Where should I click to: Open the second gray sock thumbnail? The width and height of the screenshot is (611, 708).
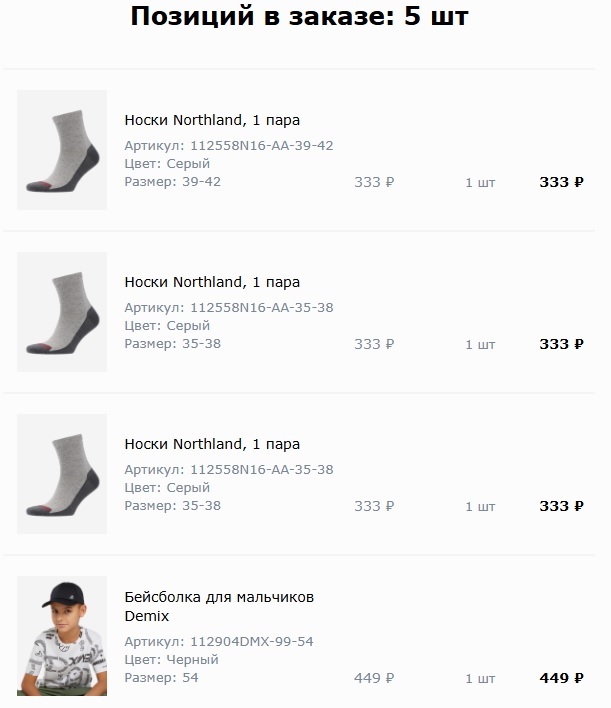coord(62,312)
